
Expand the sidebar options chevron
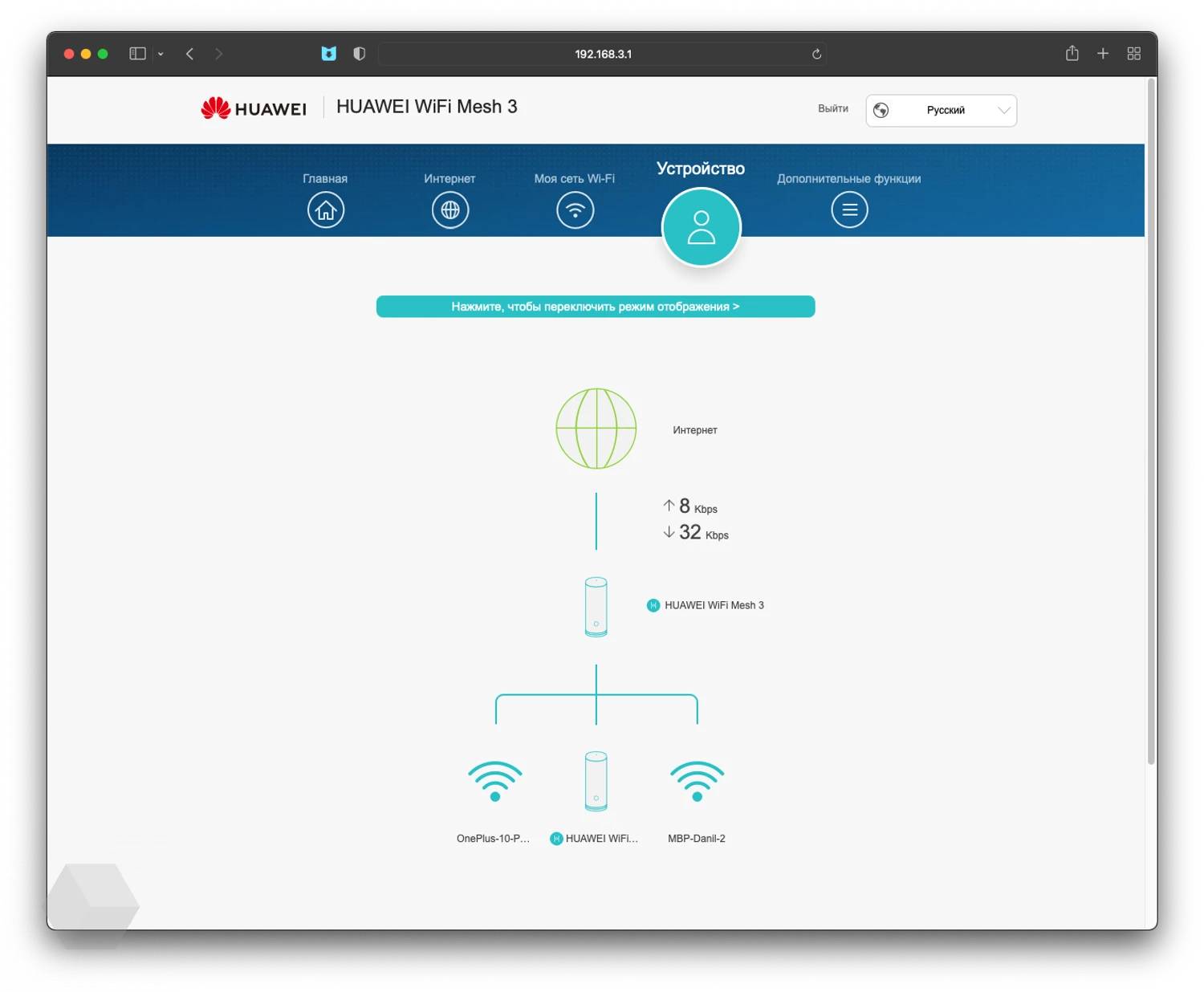[161, 54]
